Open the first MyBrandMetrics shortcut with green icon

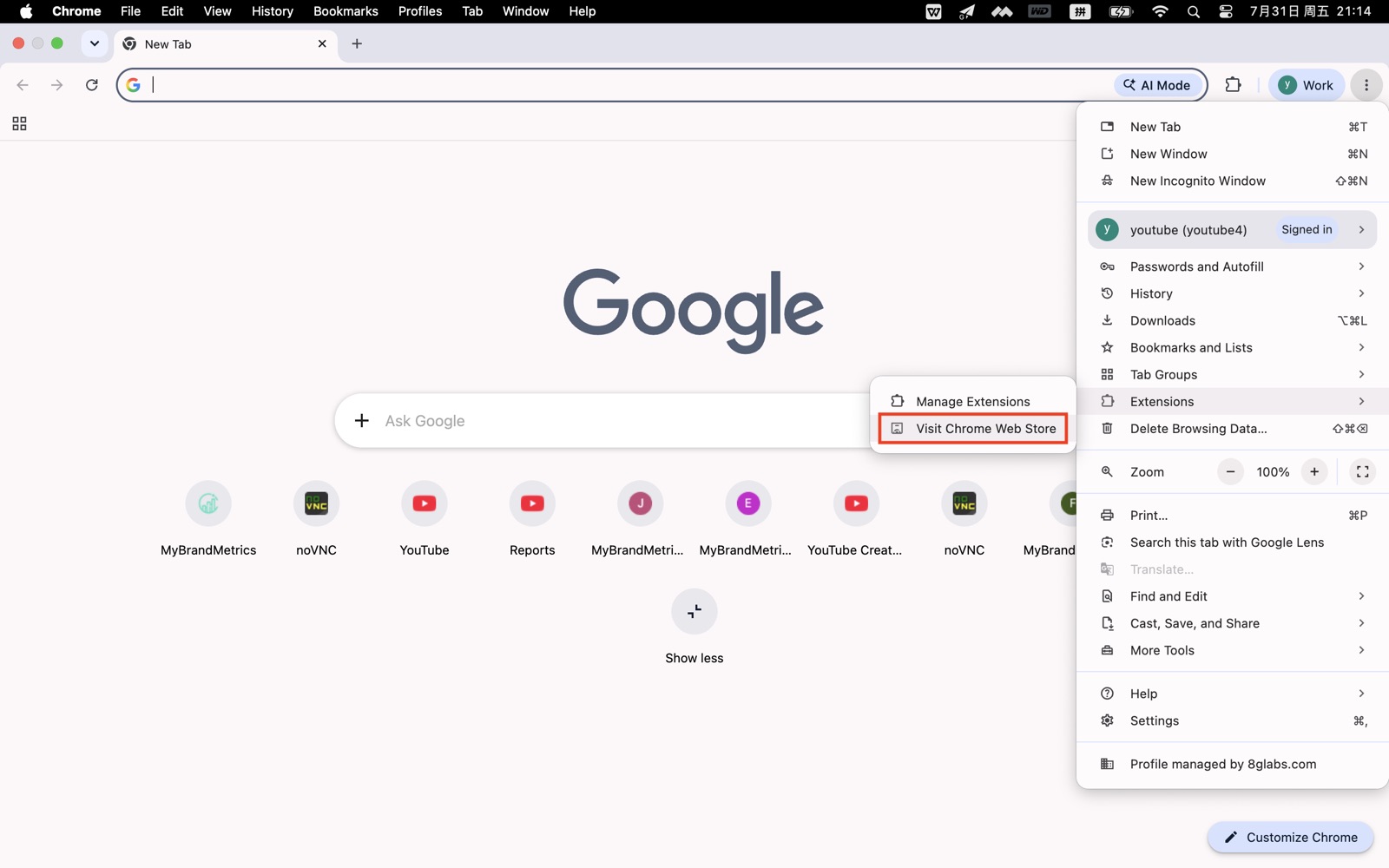[x=208, y=519]
